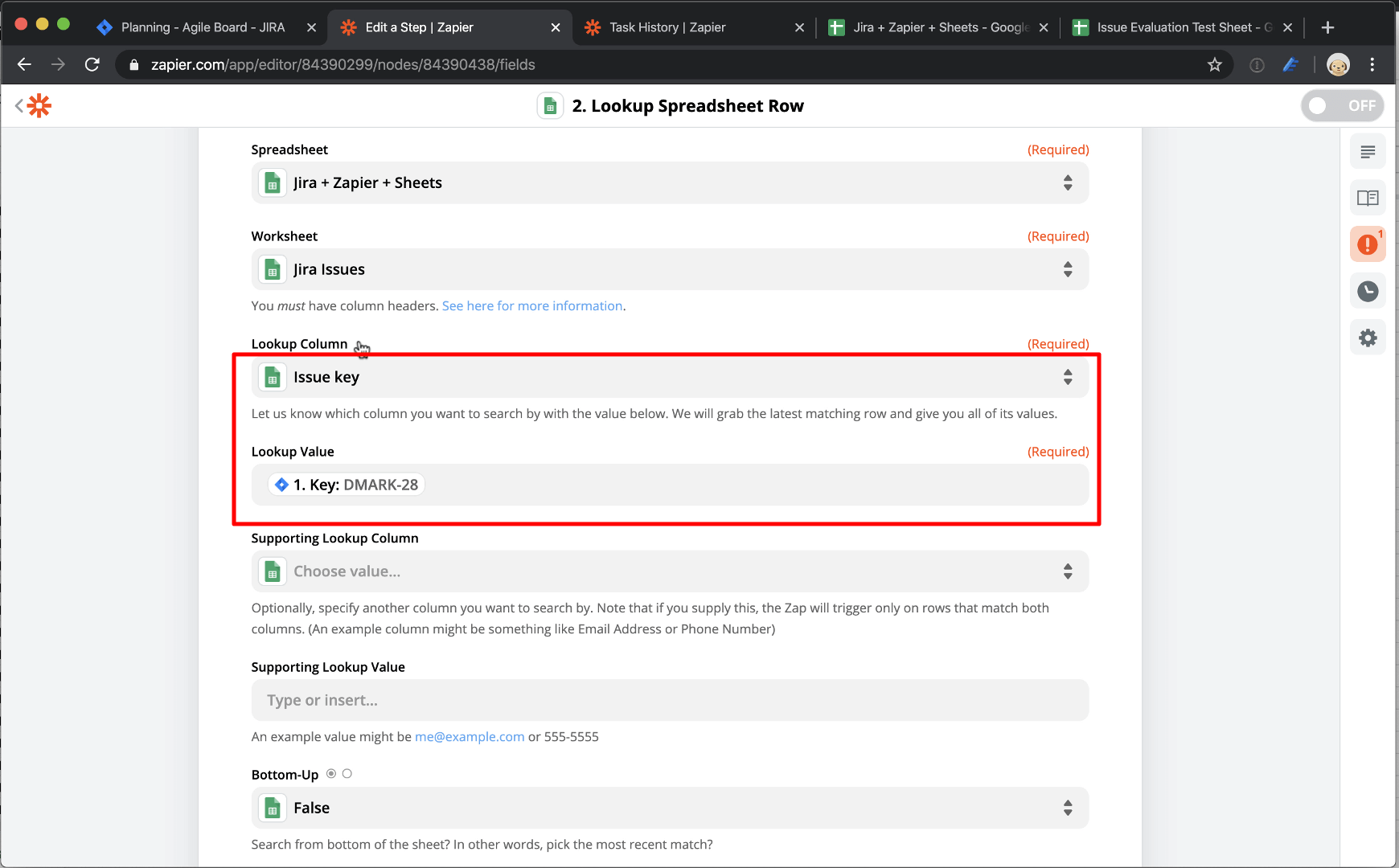Go back using the left chevron by Zapier logo
Image resolution: width=1399 pixels, height=868 pixels.
[18, 105]
